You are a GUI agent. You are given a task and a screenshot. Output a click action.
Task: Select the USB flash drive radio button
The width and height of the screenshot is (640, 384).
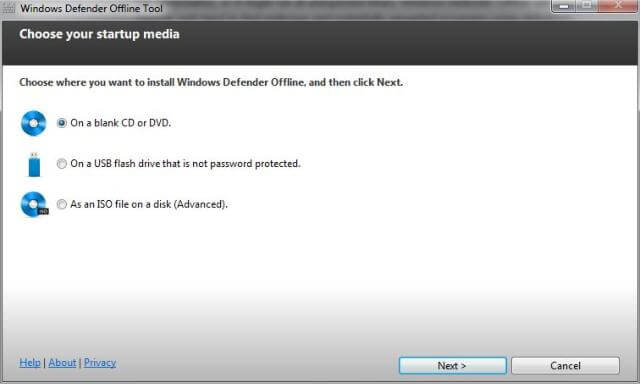(62, 164)
